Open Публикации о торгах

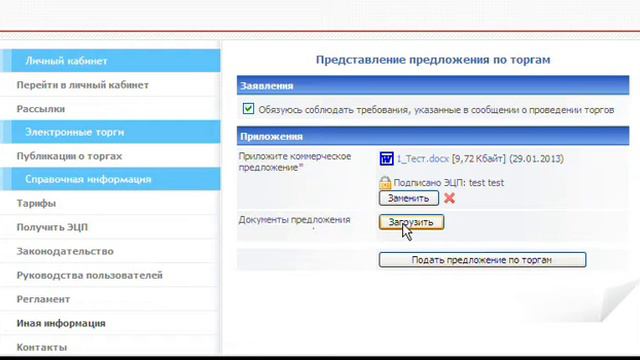pyautogui.click(x=69, y=156)
